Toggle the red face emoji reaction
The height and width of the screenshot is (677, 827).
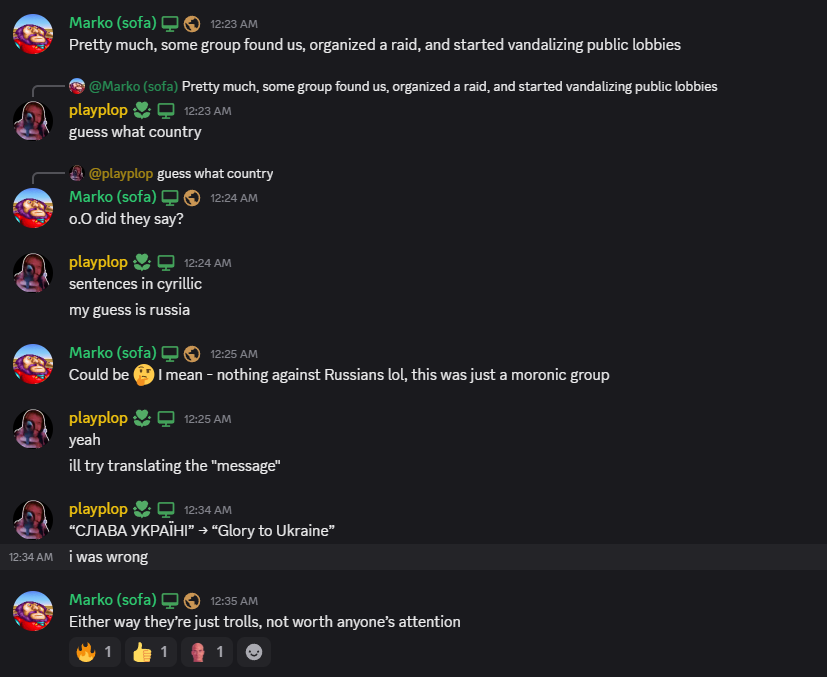tap(208, 653)
